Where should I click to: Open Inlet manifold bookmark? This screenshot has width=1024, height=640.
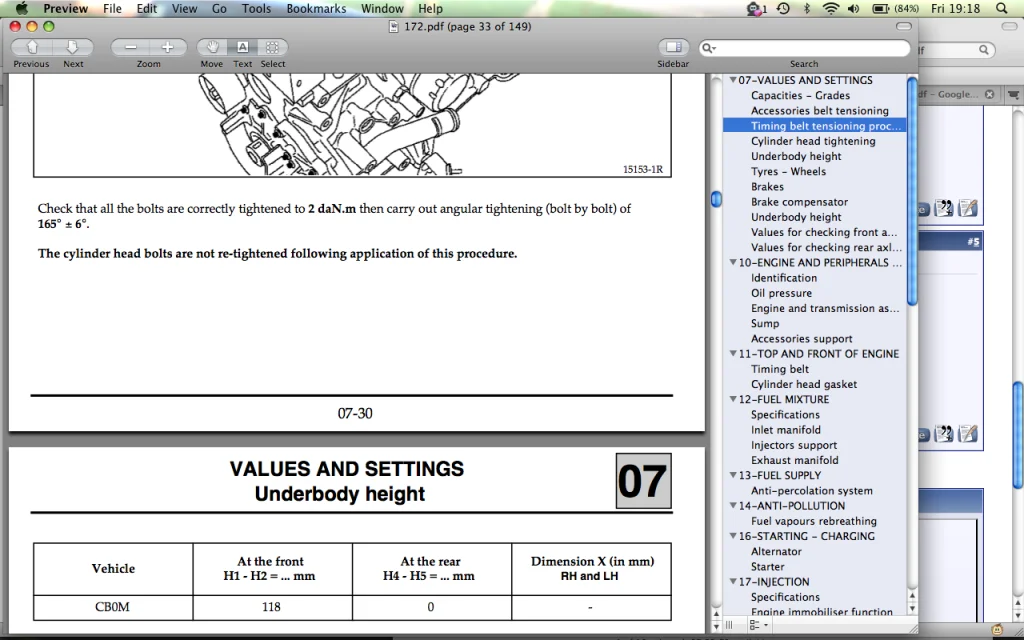point(786,430)
